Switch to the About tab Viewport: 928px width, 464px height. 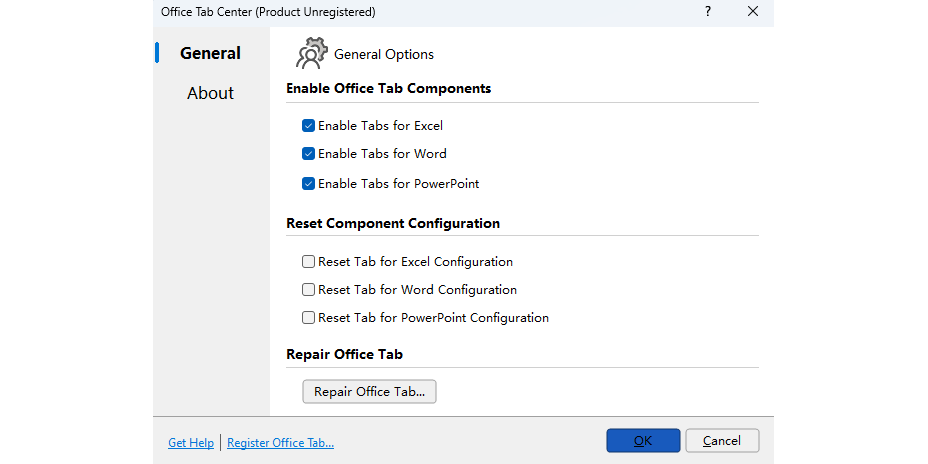(210, 93)
